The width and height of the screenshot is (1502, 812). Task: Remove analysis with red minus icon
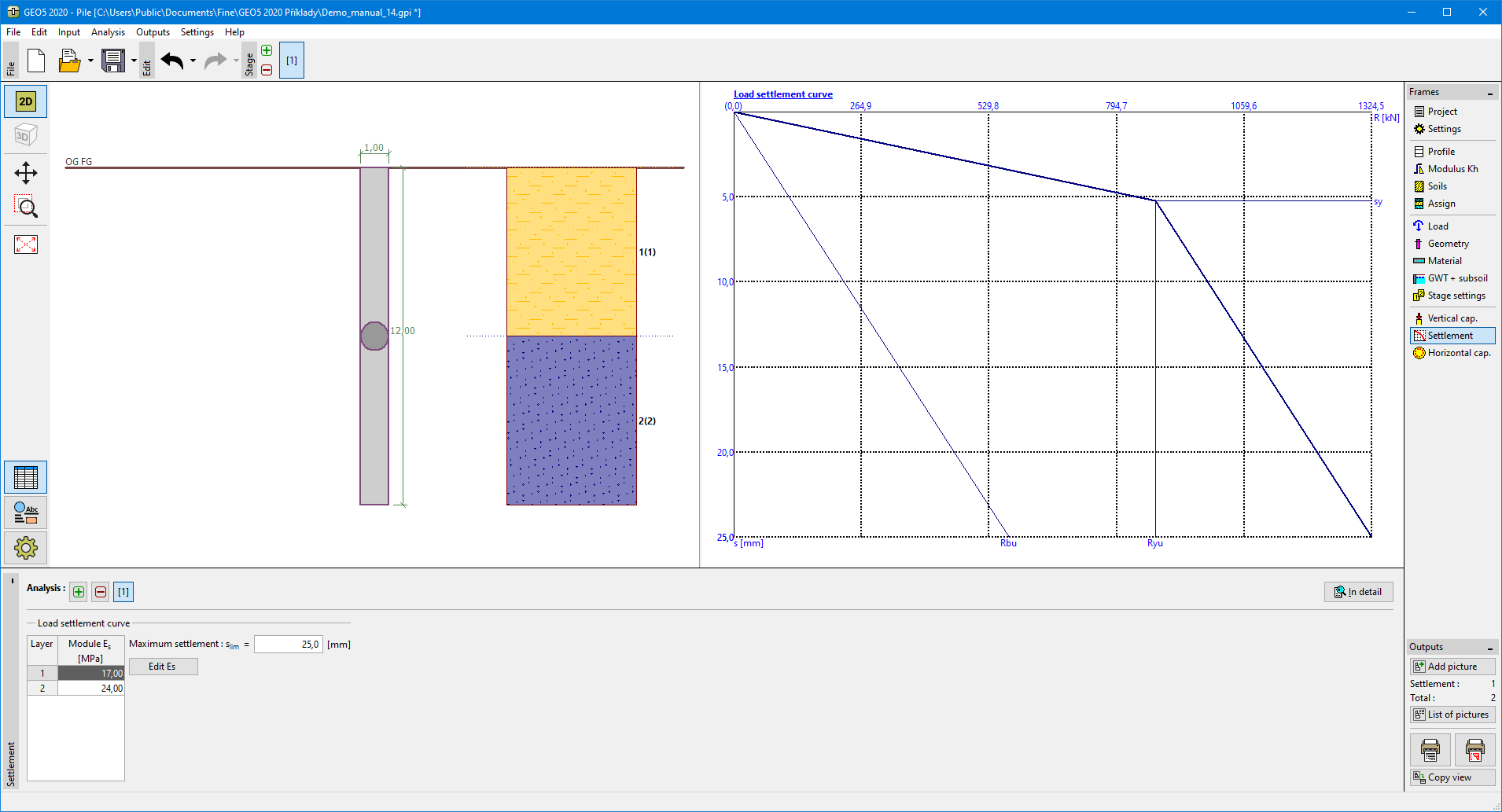(101, 592)
